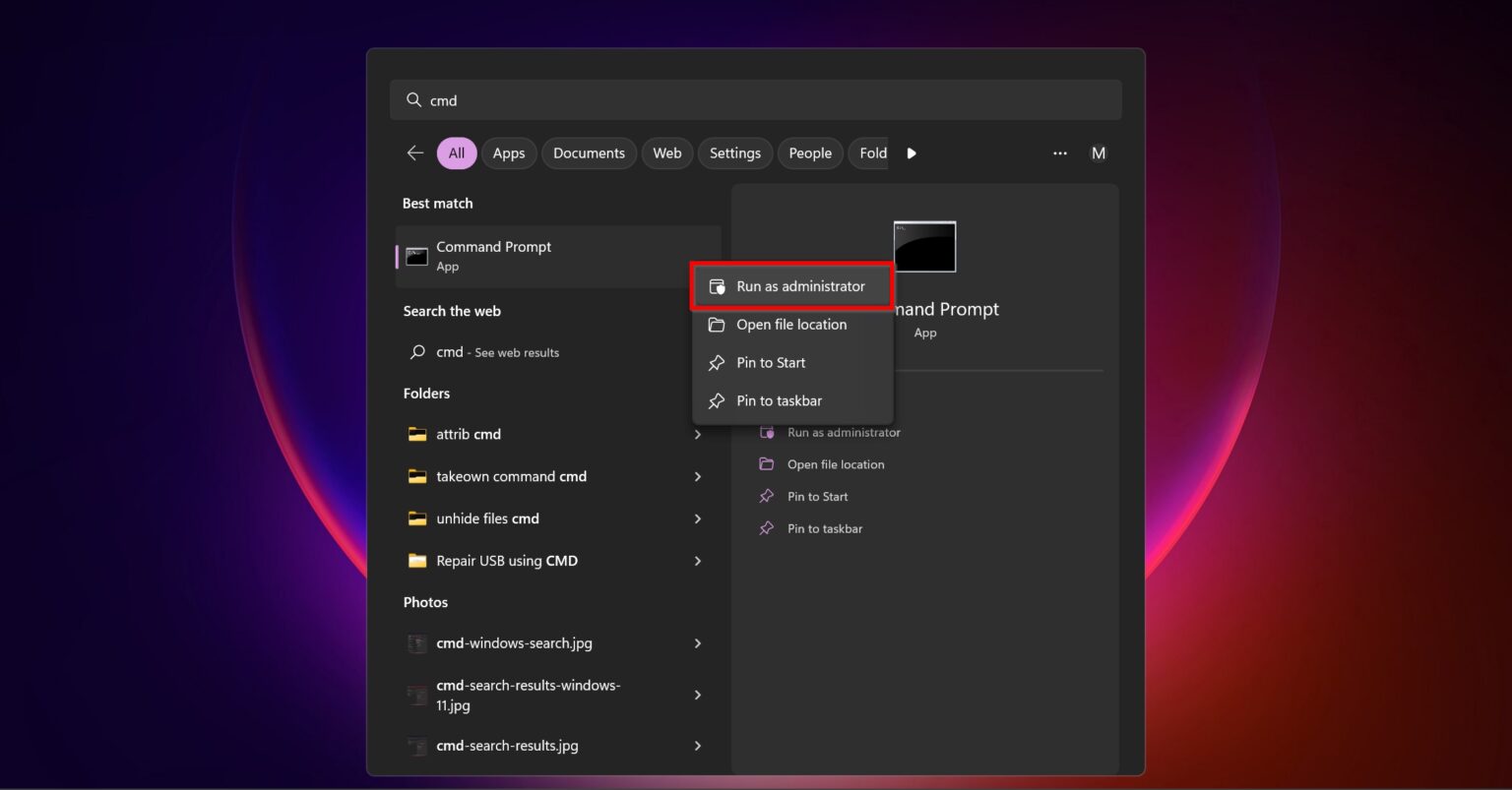Click the M user account avatar
The height and width of the screenshot is (790, 1512).
click(x=1099, y=153)
